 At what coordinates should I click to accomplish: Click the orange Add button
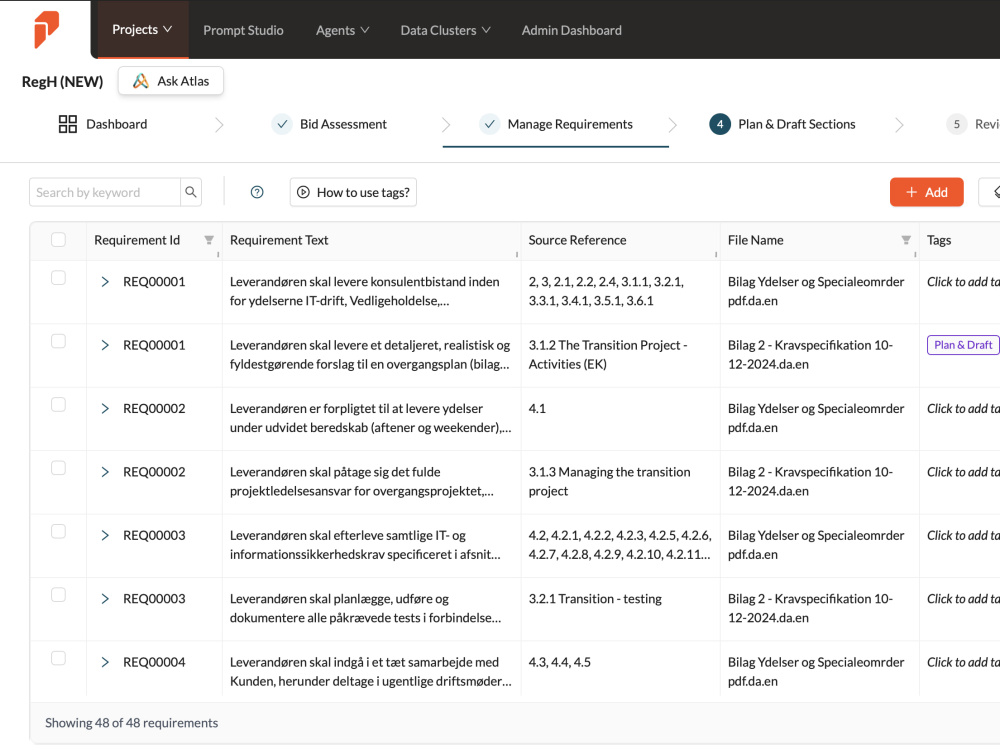pyautogui.click(x=926, y=192)
